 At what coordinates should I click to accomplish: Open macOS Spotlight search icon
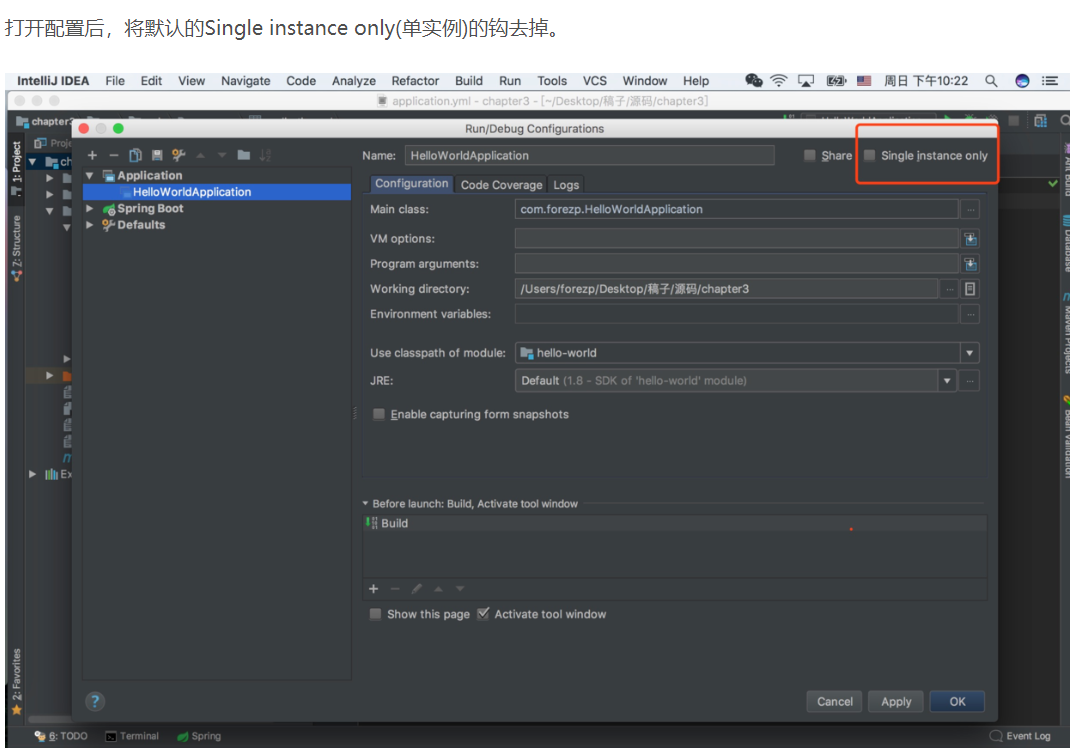[x=991, y=81]
